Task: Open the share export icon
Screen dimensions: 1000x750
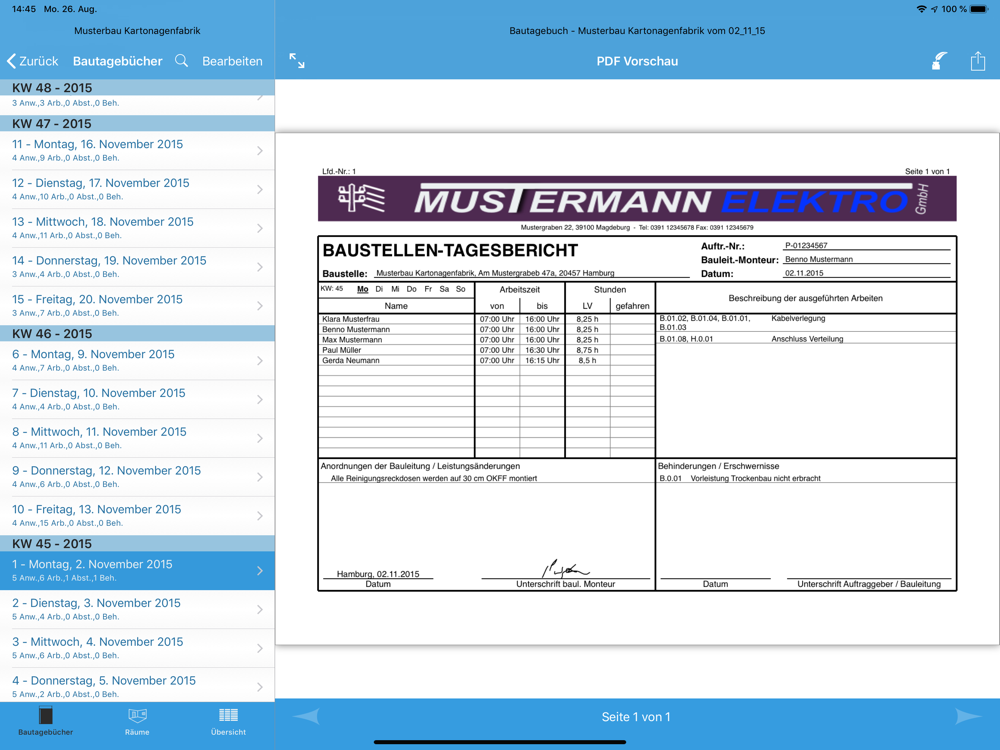Action: tap(978, 61)
